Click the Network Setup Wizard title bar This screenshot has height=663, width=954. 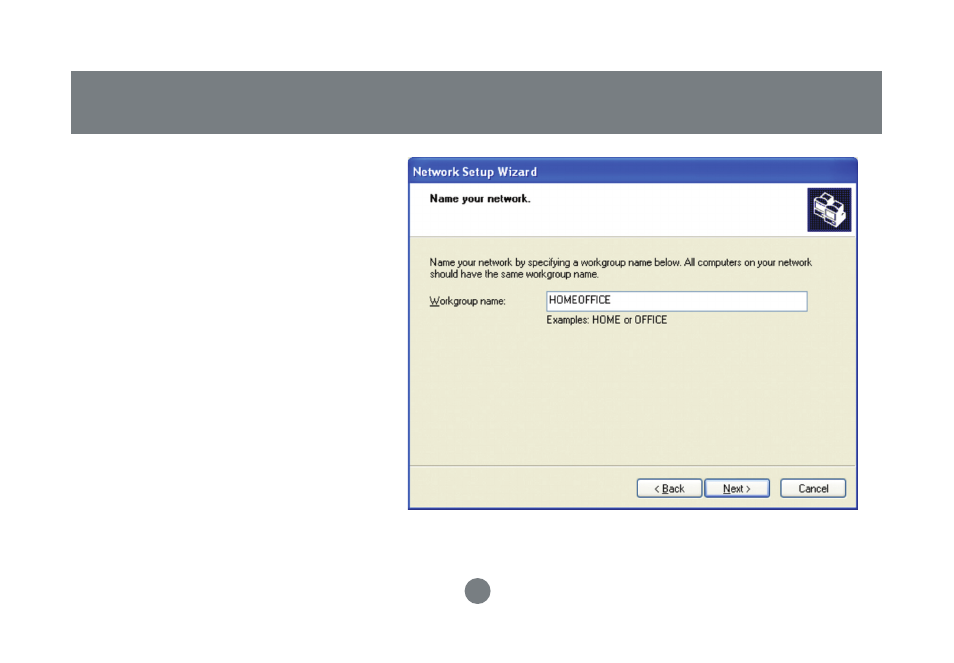[x=633, y=171]
